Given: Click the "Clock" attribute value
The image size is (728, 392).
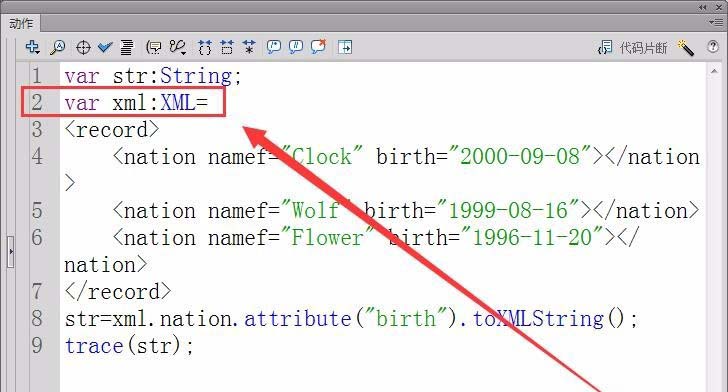Looking at the screenshot, I should pos(322,157).
